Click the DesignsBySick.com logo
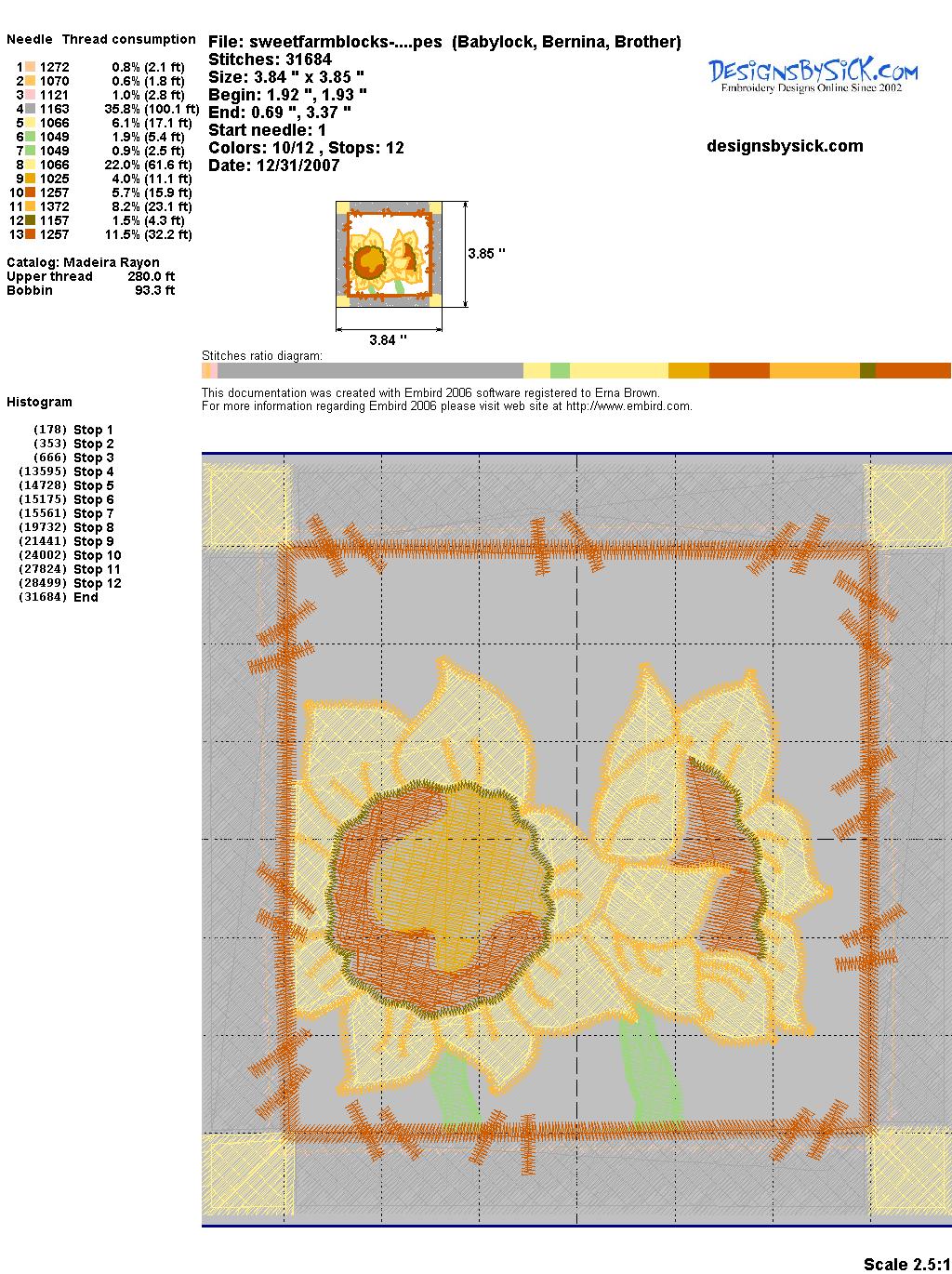The height and width of the screenshot is (1274, 952). pyautogui.click(x=813, y=74)
